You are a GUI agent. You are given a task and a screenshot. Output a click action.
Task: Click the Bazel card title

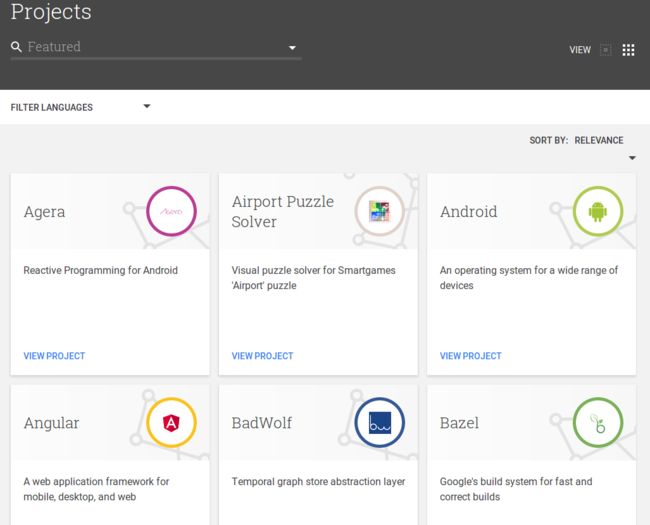click(459, 423)
